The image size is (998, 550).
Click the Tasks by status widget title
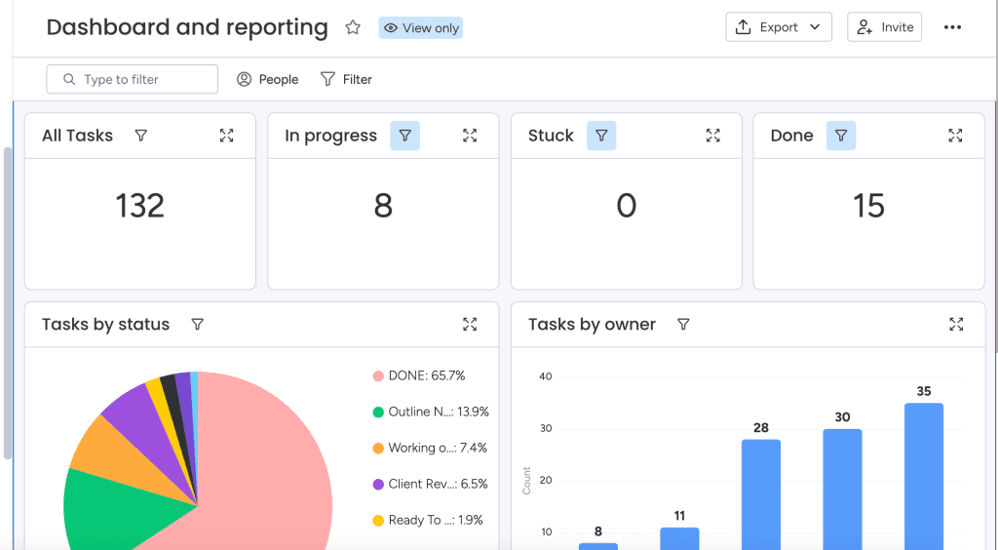(x=106, y=325)
